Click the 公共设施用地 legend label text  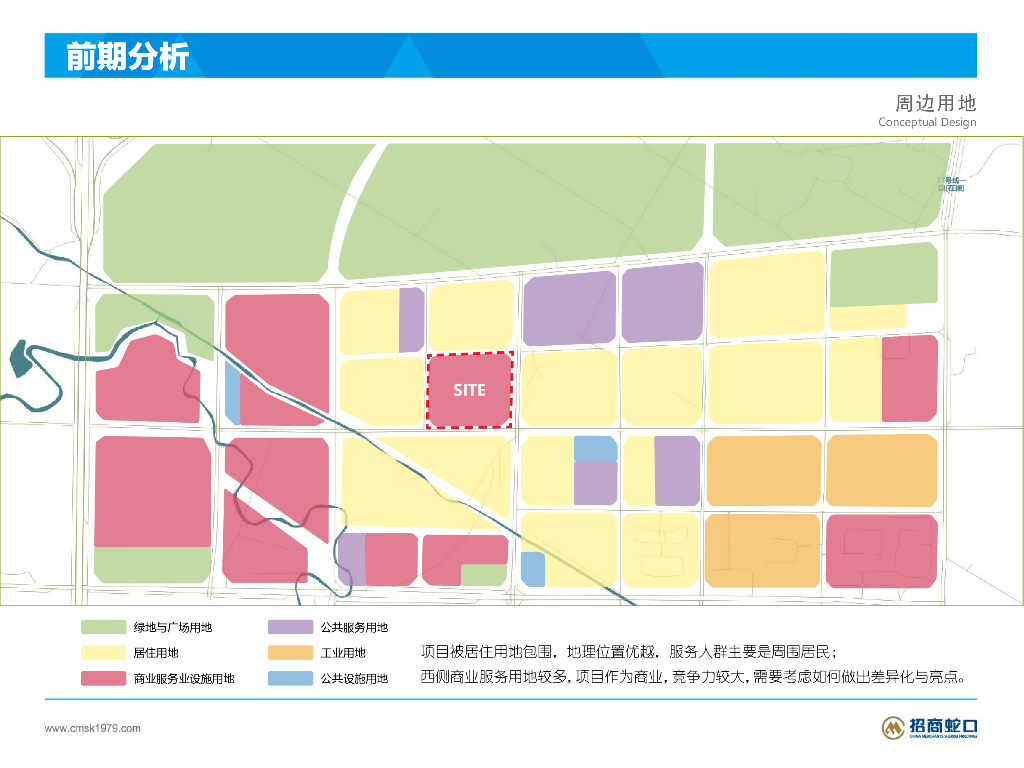click(x=354, y=679)
